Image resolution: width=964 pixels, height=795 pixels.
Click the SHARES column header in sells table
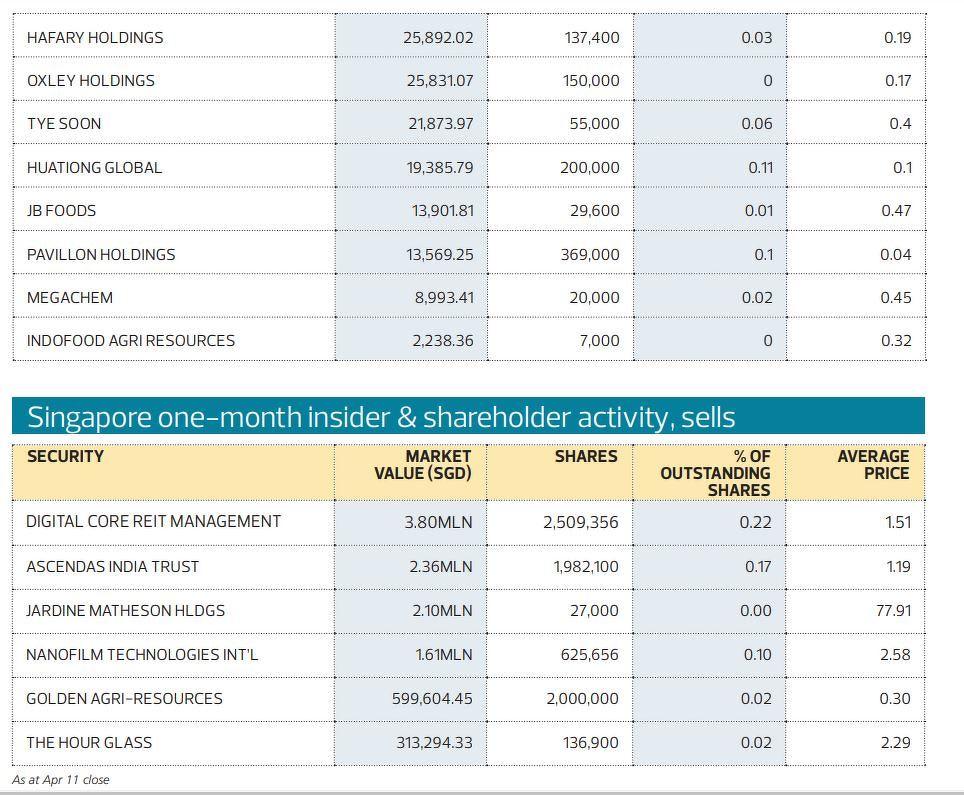[586, 456]
